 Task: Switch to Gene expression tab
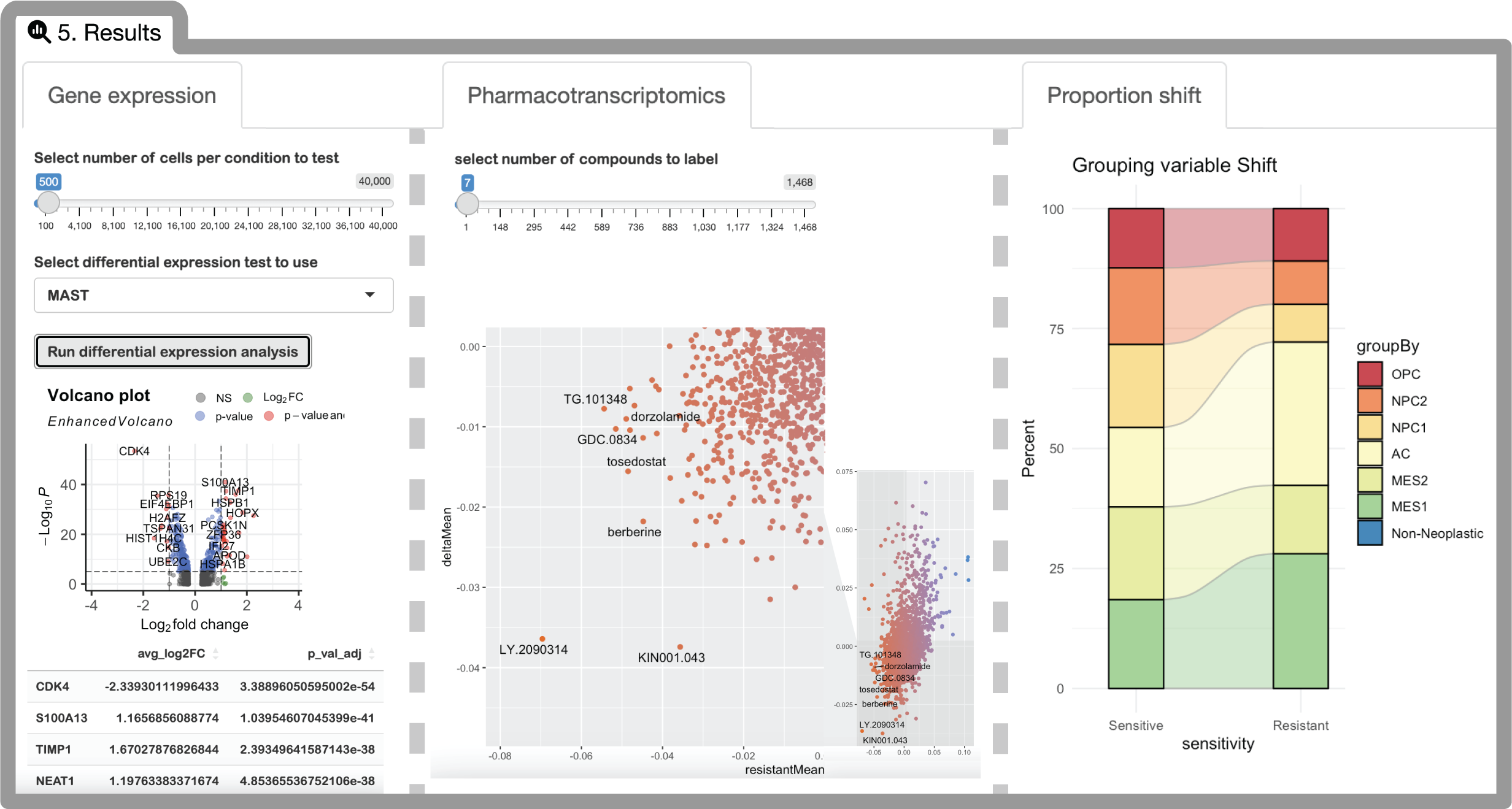tap(133, 95)
